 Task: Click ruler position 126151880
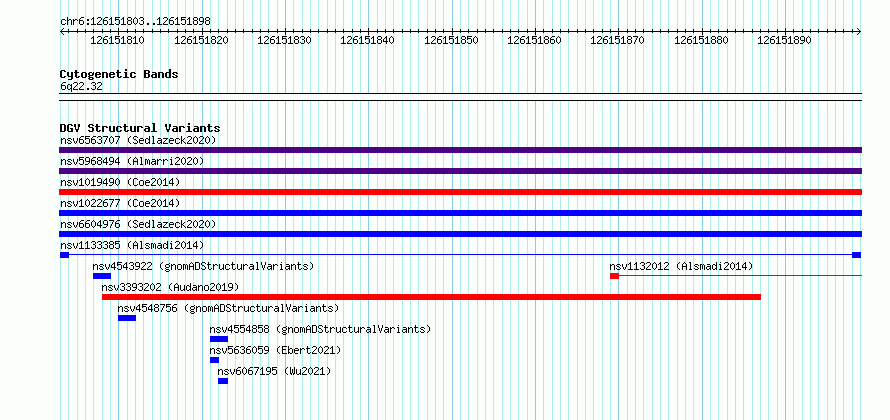tap(702, 40)
